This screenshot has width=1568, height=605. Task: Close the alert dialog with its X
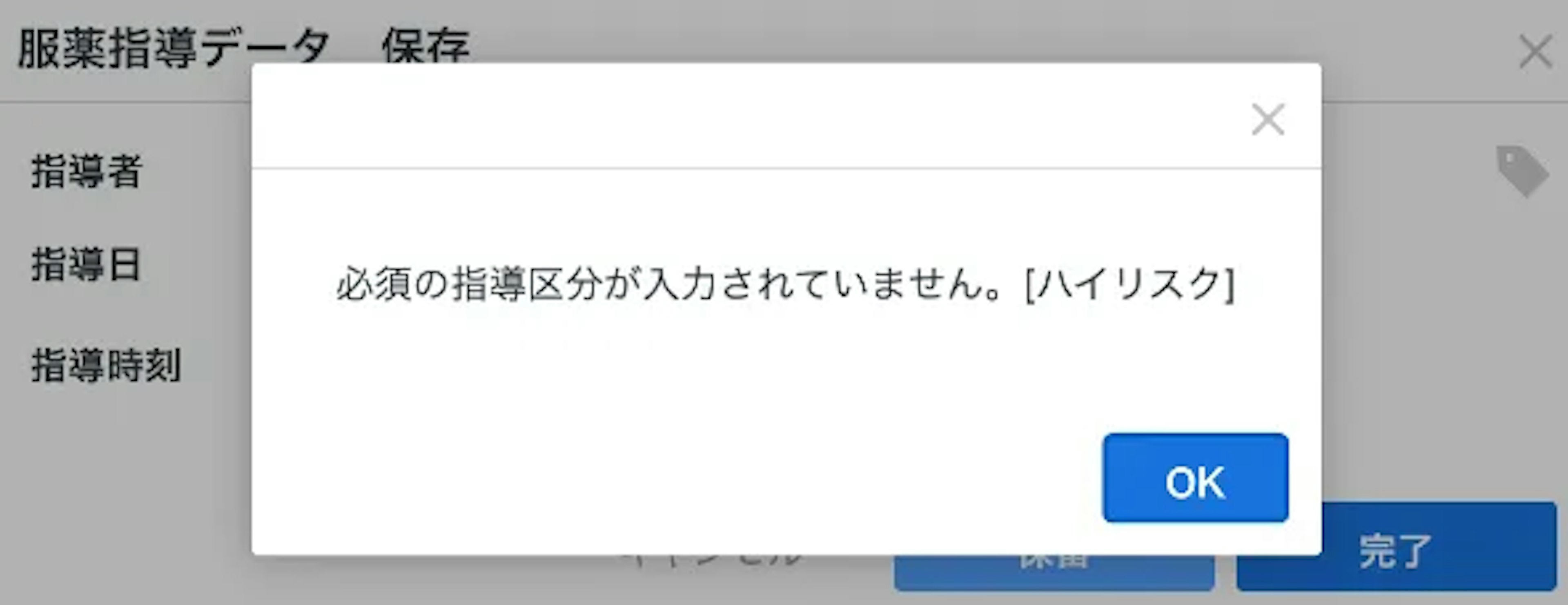pos(1268,119)
